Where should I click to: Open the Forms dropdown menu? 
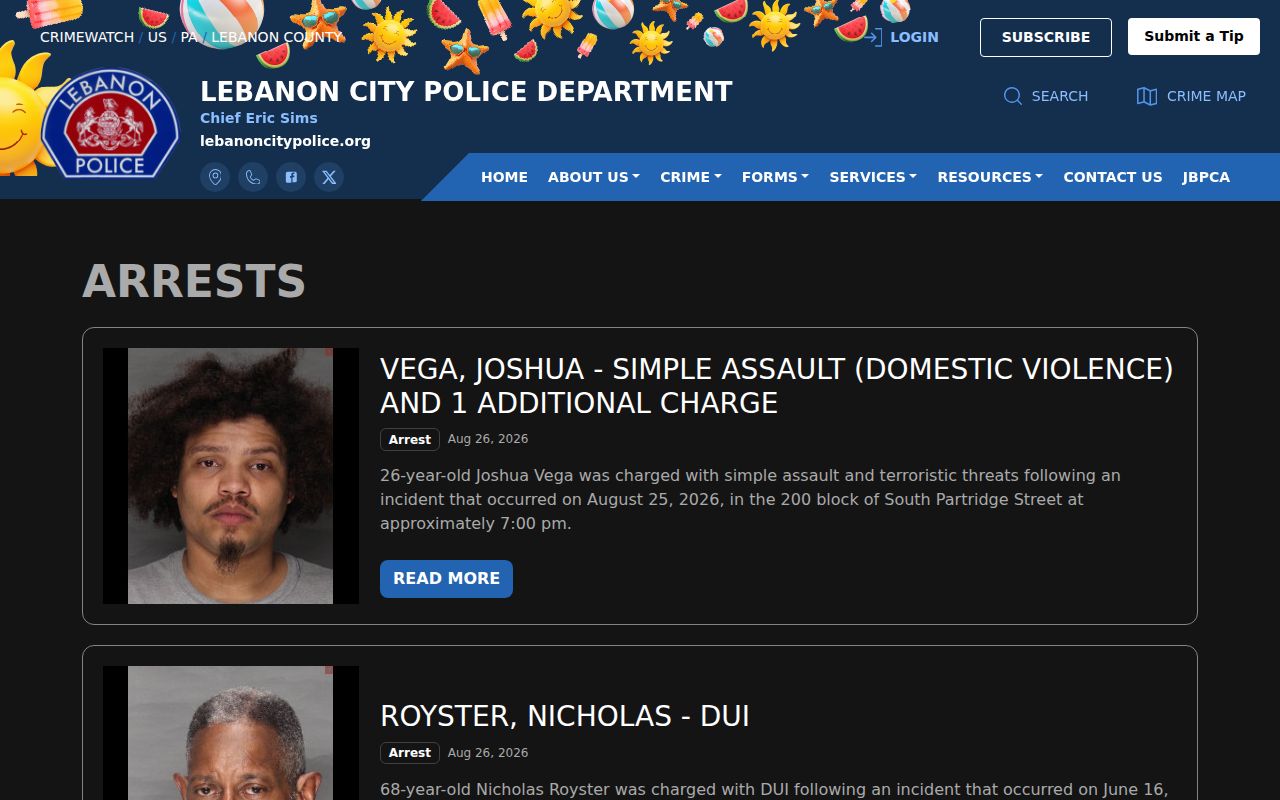[776, 177]
